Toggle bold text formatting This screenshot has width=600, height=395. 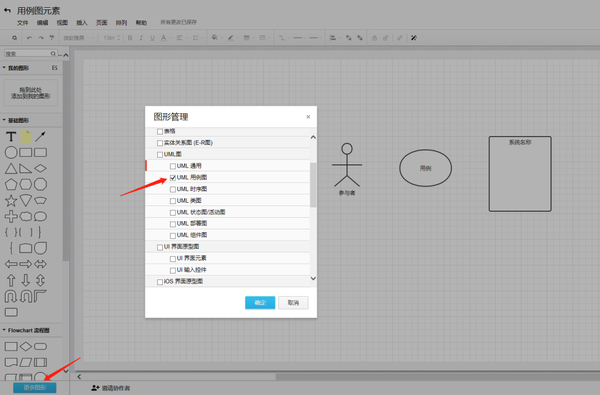click(x=130, y=38)
